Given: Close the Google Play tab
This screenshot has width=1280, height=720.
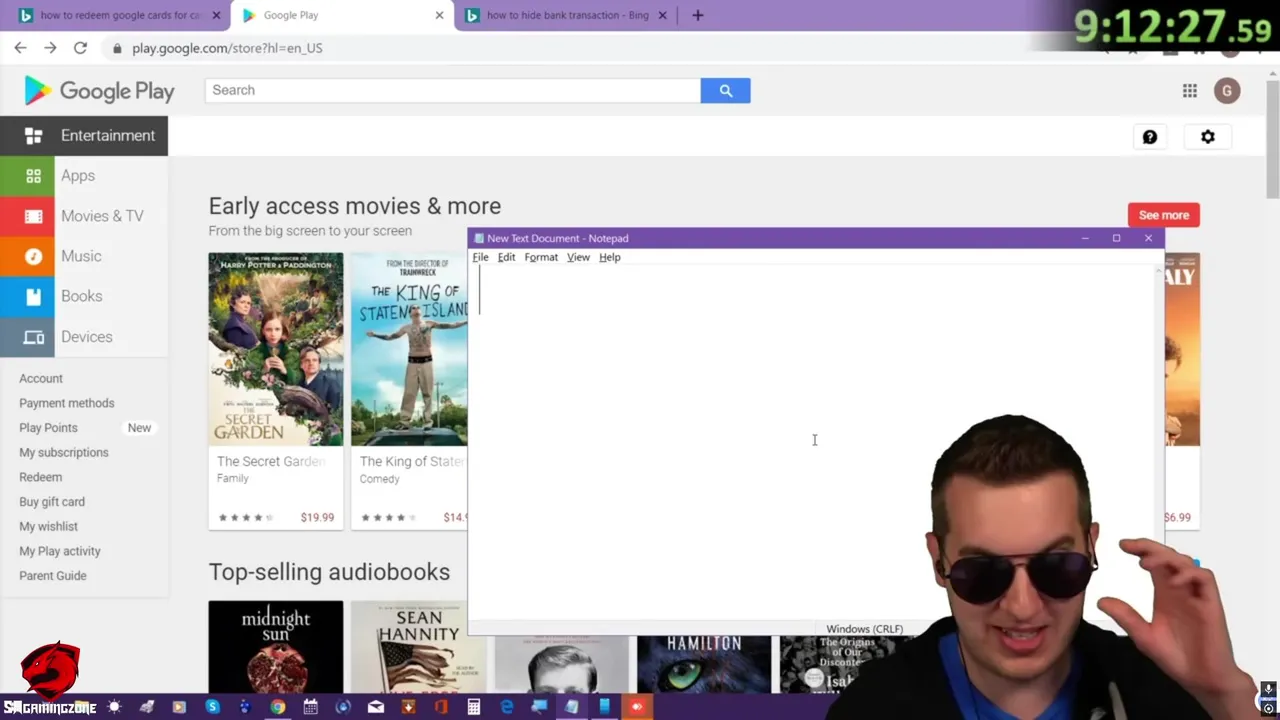Looking at the screenshot, I should click(x=439, y=15).
